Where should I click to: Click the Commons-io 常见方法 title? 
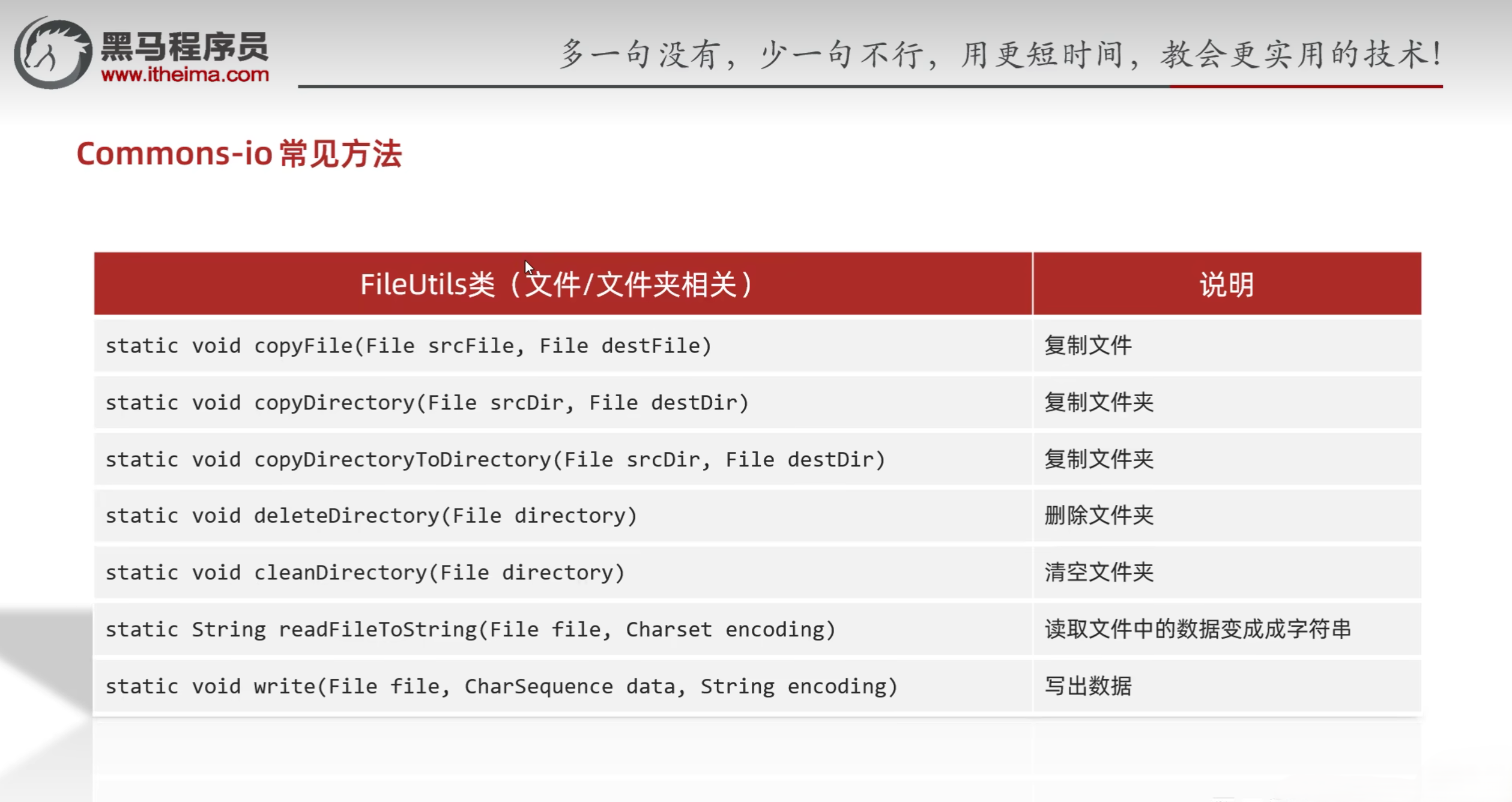[x=240, y=155]
